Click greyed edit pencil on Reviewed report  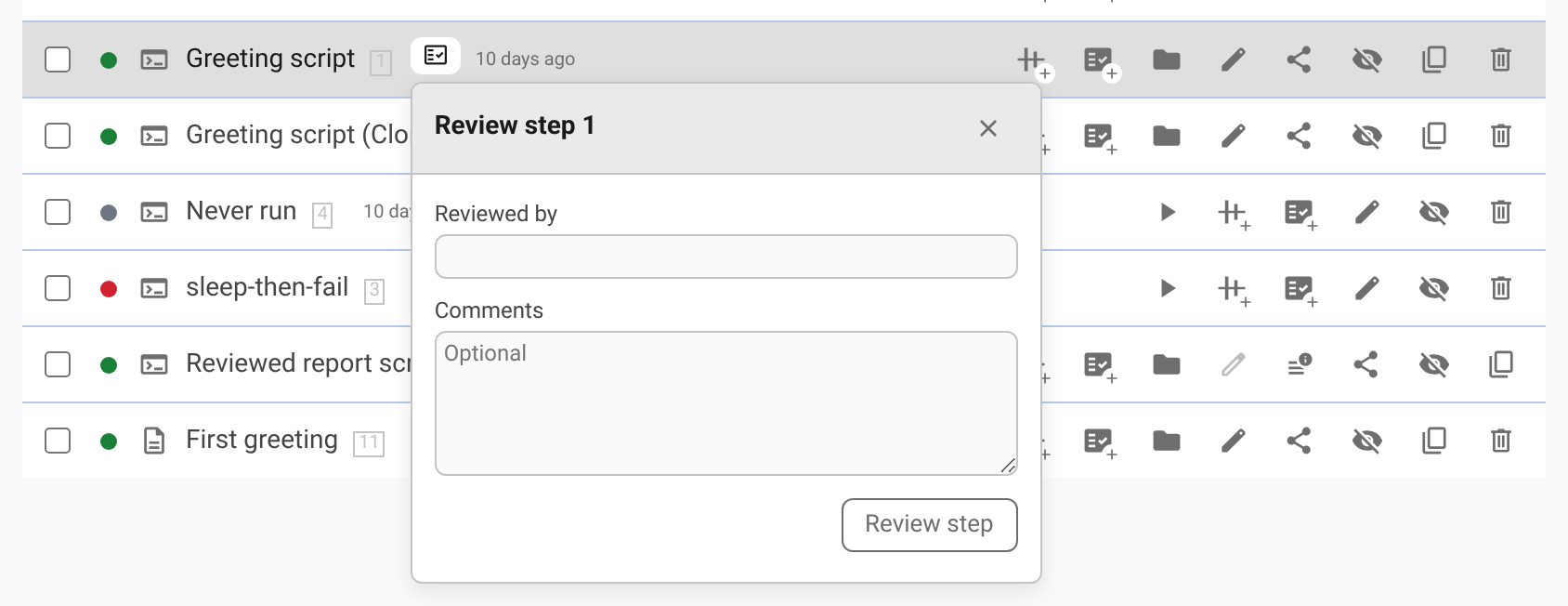pyautogui.click(x=1234, y=365)
